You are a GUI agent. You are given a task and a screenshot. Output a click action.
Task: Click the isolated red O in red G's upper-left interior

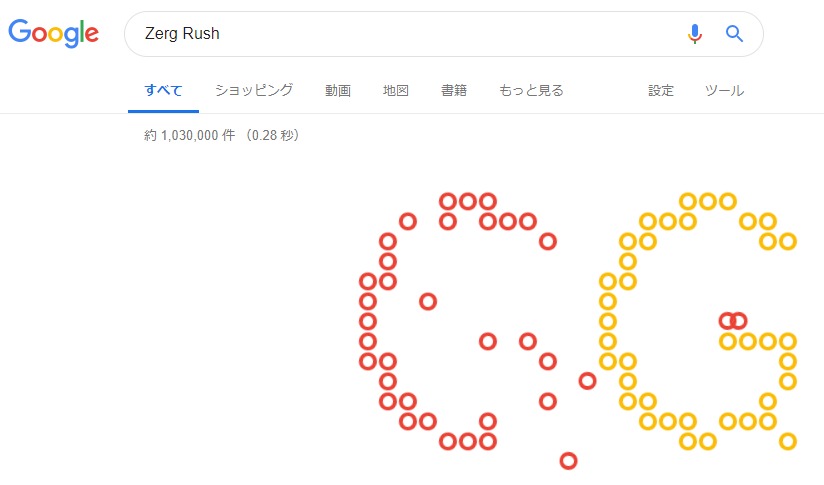pos(428,301)
